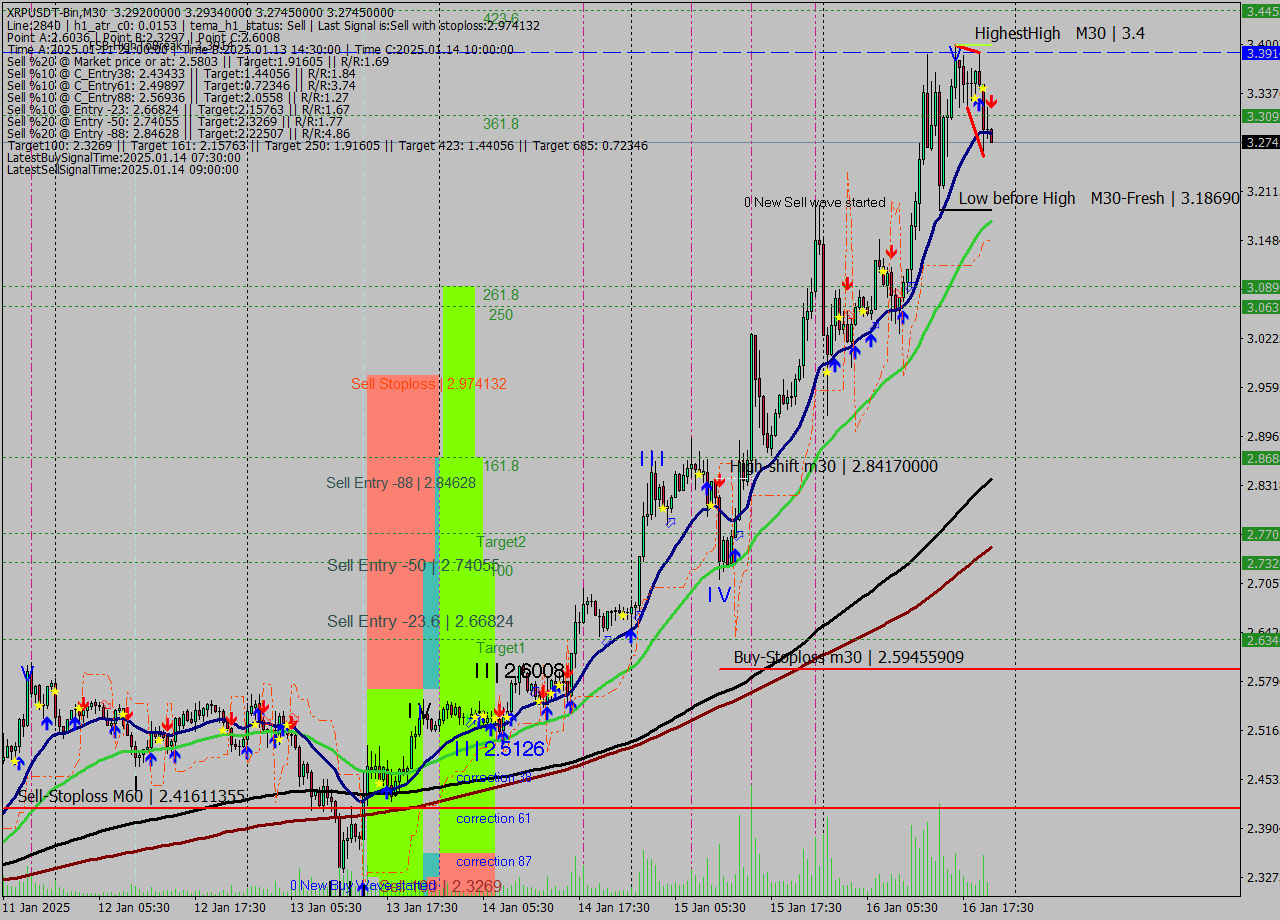Screen dimensions: 1280x920
Task: Click the LatestSellSignalTime info line
Action: point(123,170)
